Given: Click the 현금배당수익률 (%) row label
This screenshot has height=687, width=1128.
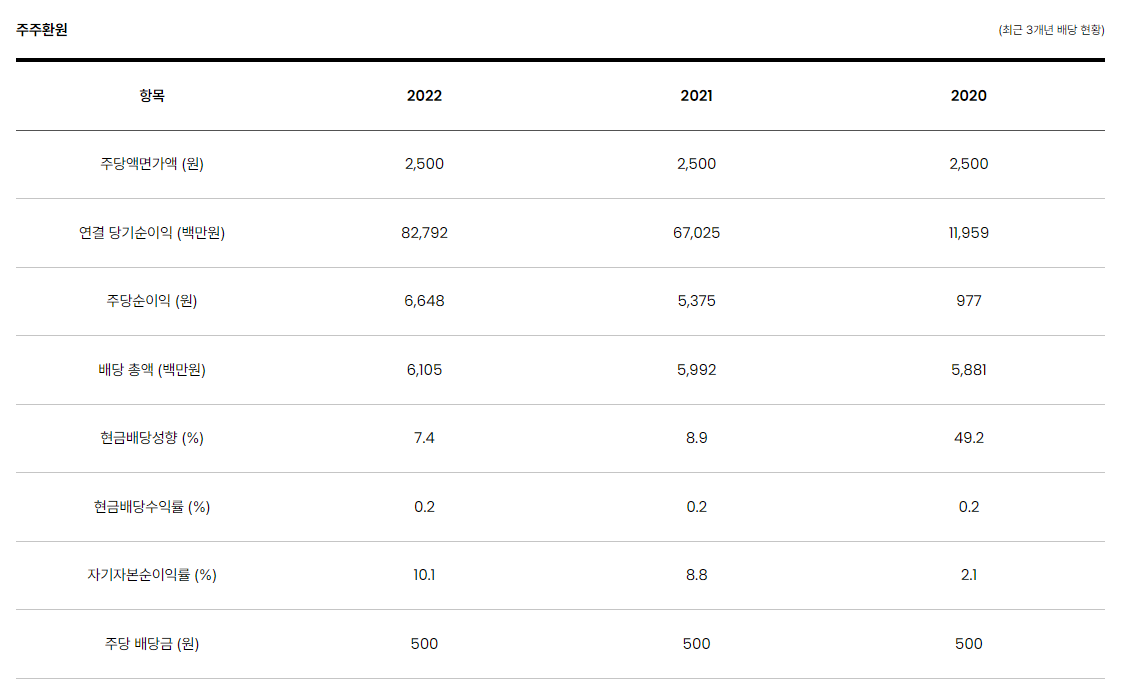Looking at the screenshot, I should 152,507.
